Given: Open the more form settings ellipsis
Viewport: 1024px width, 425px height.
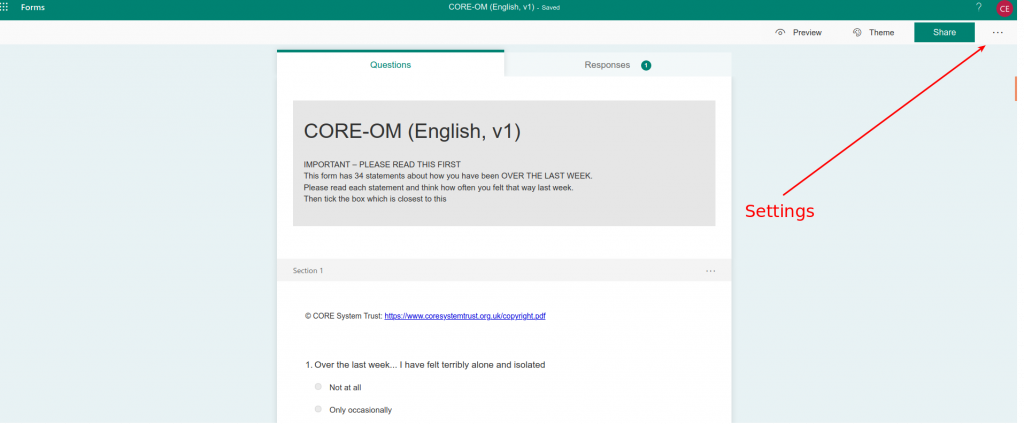Looking at the screenshot, I should coord(997,32).
